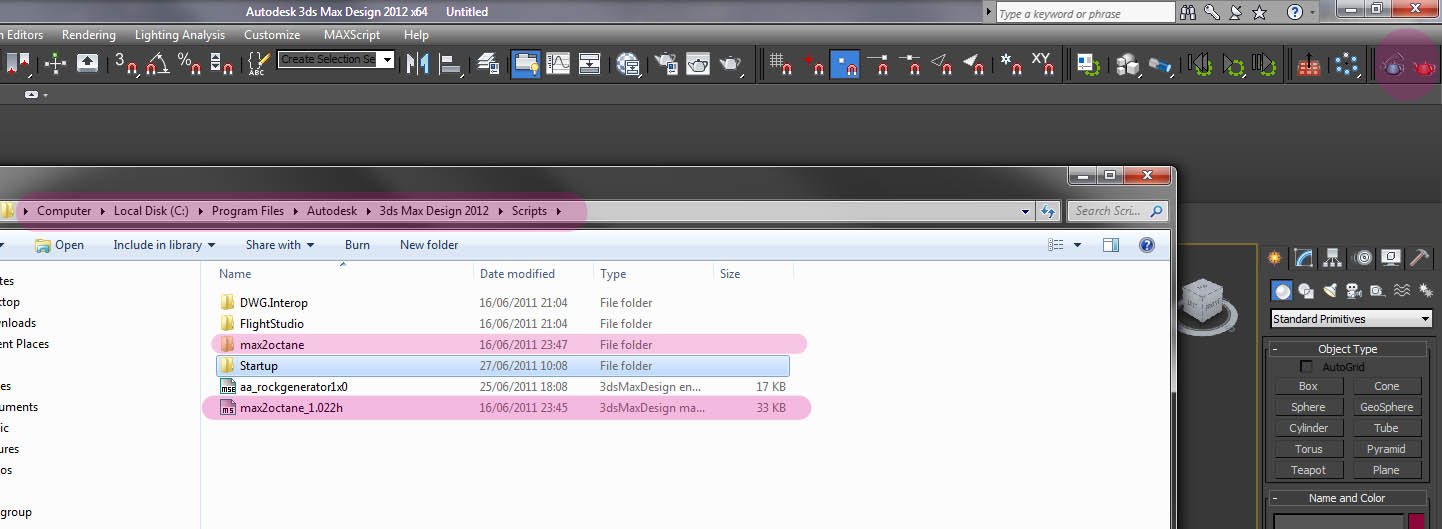Screen dimensions: 1442x529
Task: Toggle the Spinner Snap icon
Action: pyautogui.click(x=222, y=63)
